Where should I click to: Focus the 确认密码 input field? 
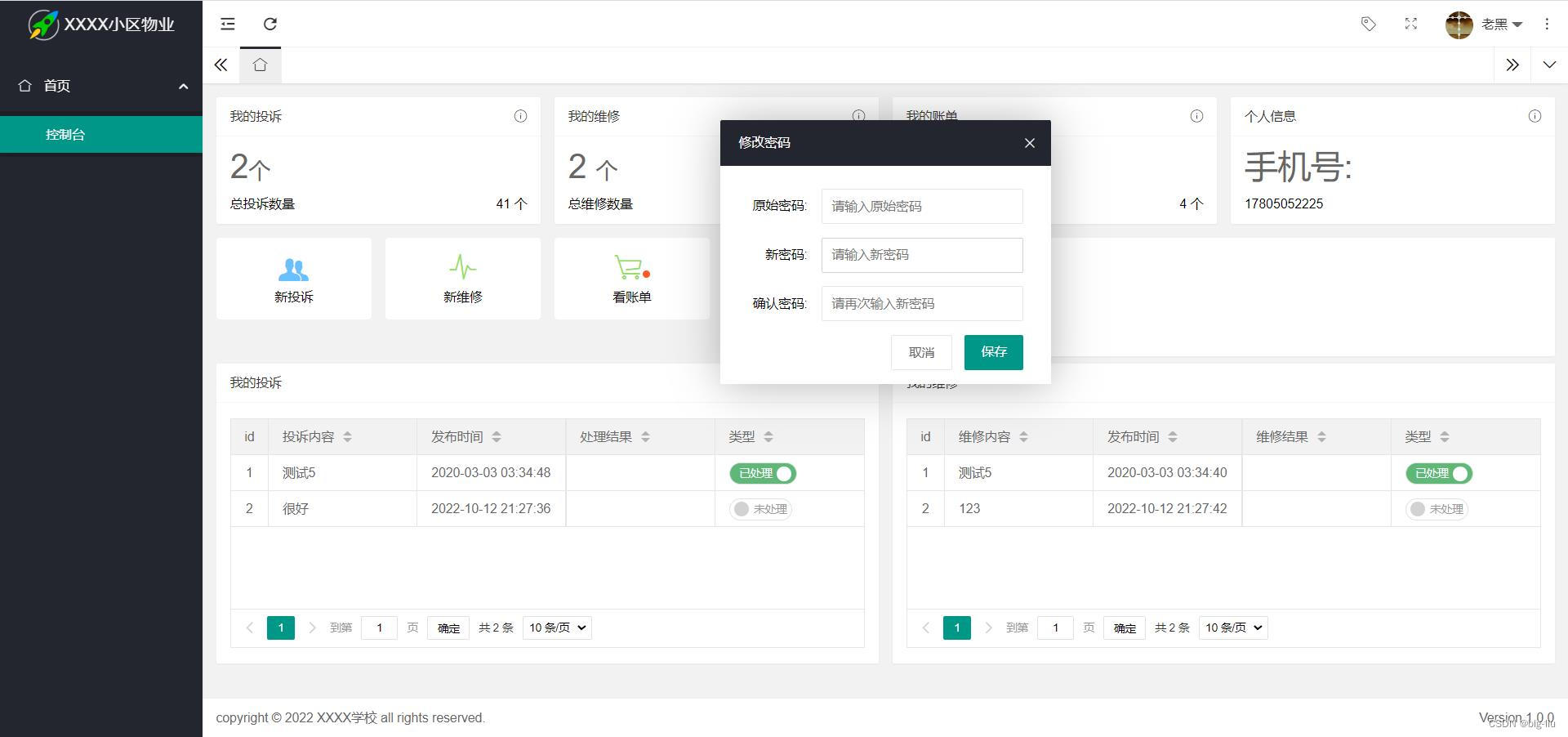pyautogui.click(x=922, y=303)
